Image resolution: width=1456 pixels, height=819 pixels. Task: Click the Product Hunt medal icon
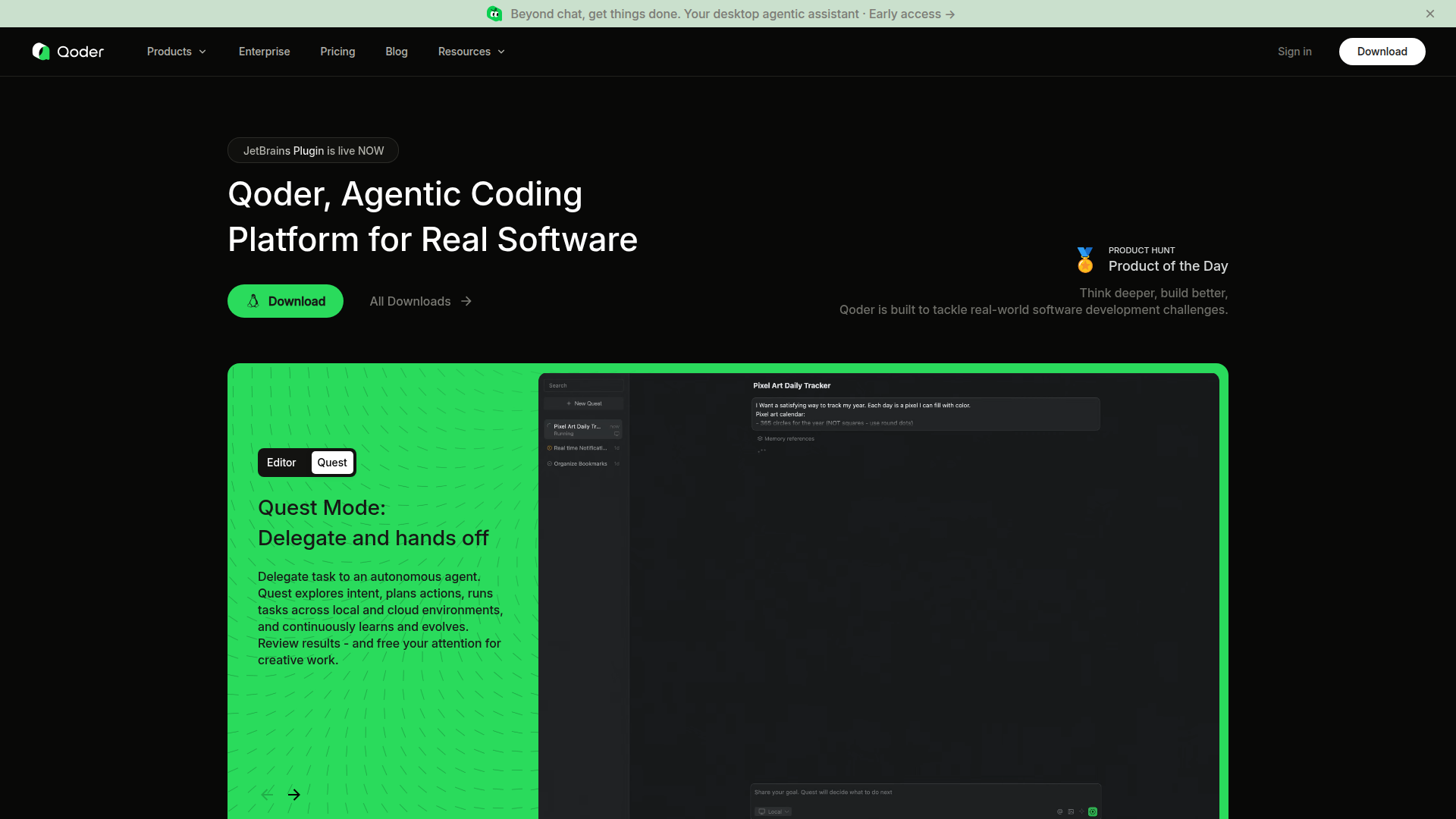pos(1085,260)
